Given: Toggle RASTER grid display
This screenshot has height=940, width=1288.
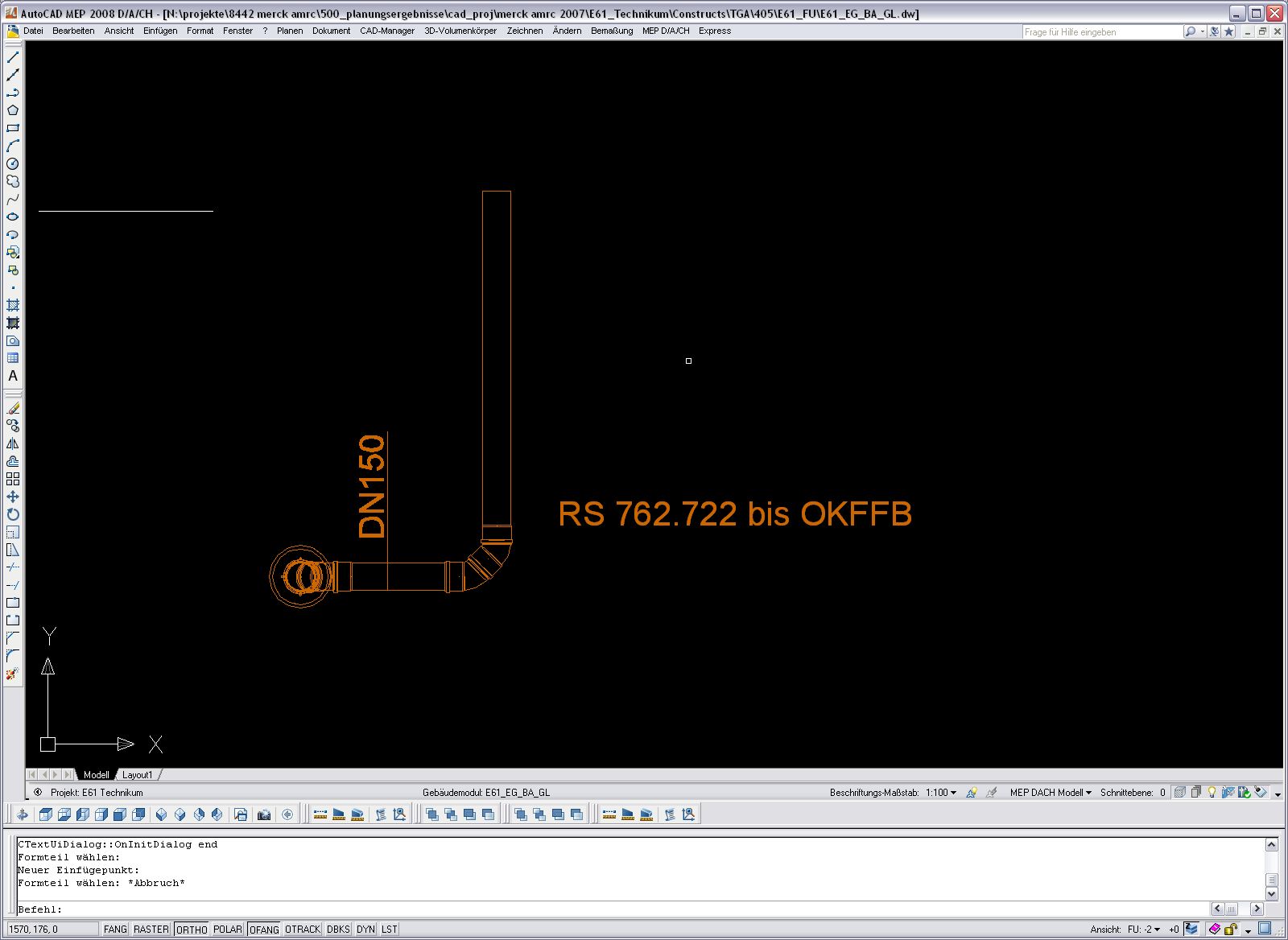Looking at the screenshot, I should (151, 929).
